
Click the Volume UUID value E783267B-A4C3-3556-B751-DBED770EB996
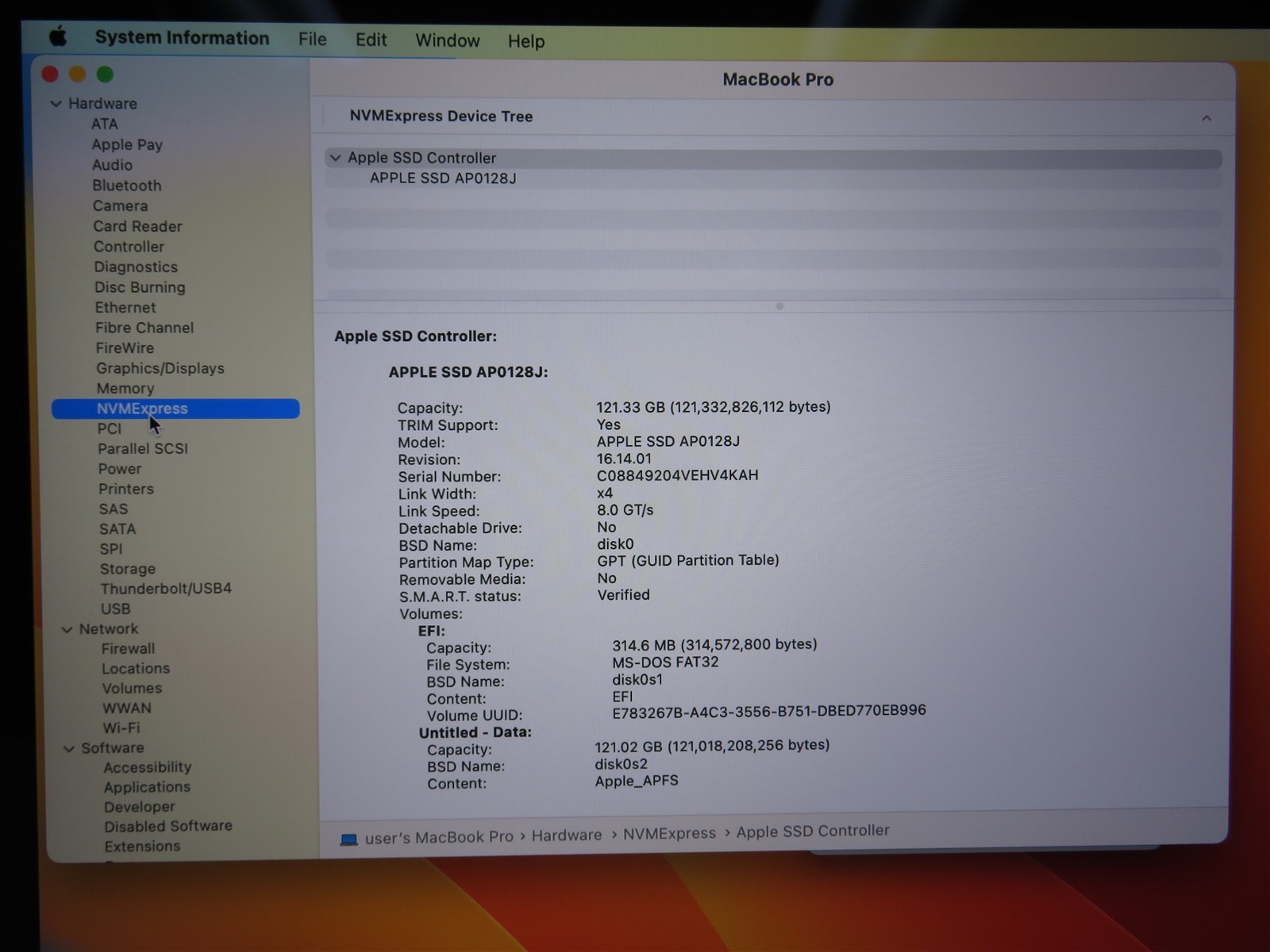[769, 711]
